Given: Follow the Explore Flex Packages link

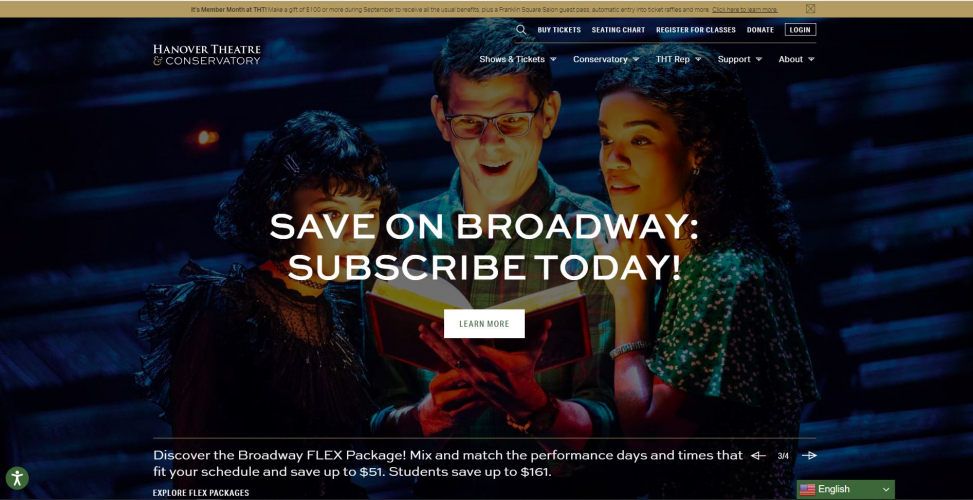Looking at the screenshot, I should (201, 493).
